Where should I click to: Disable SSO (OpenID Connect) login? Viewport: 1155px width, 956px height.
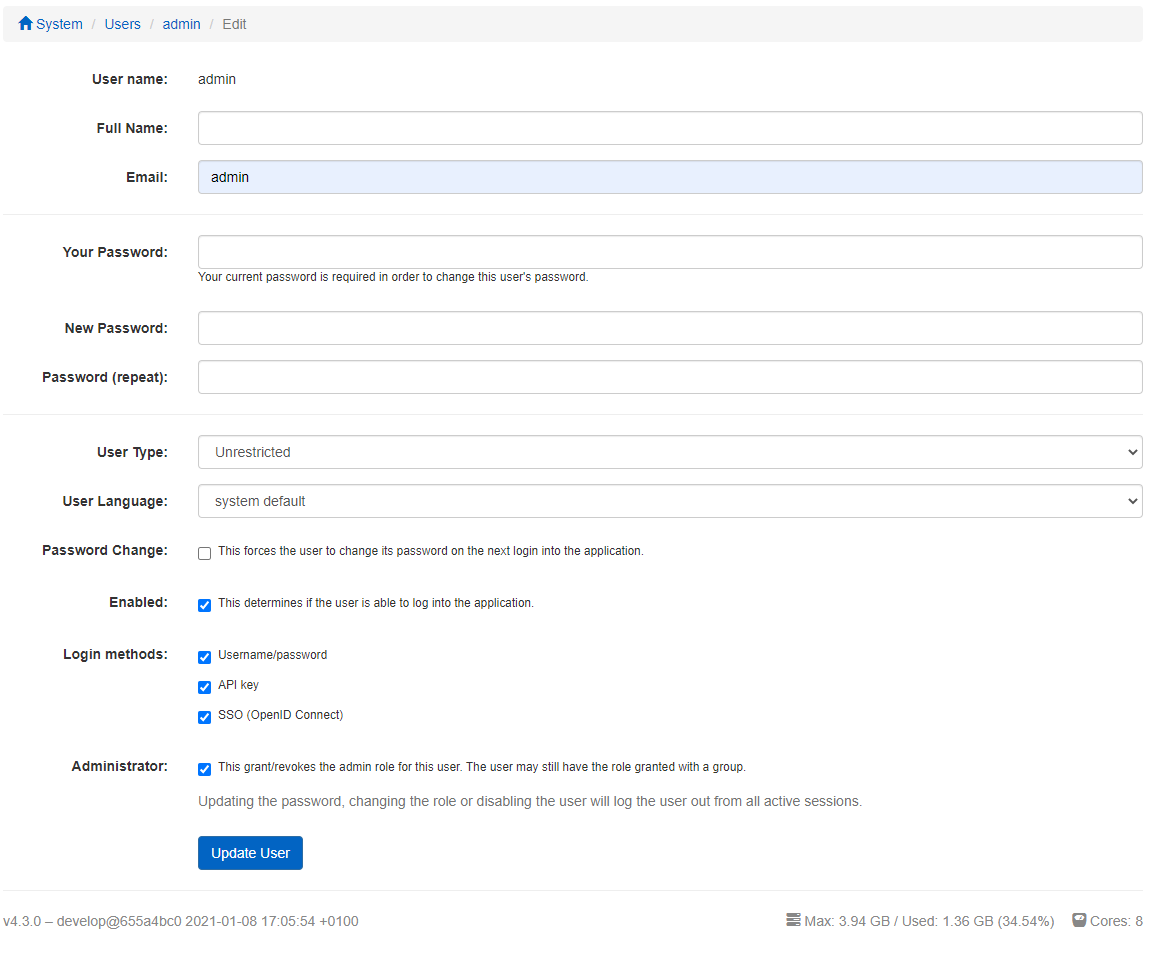pyautogui.click(x=205, y=717)
